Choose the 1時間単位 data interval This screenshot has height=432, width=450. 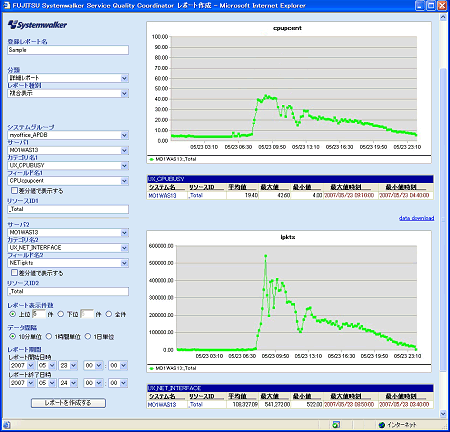pyautogui.click(x=49, y=337)
